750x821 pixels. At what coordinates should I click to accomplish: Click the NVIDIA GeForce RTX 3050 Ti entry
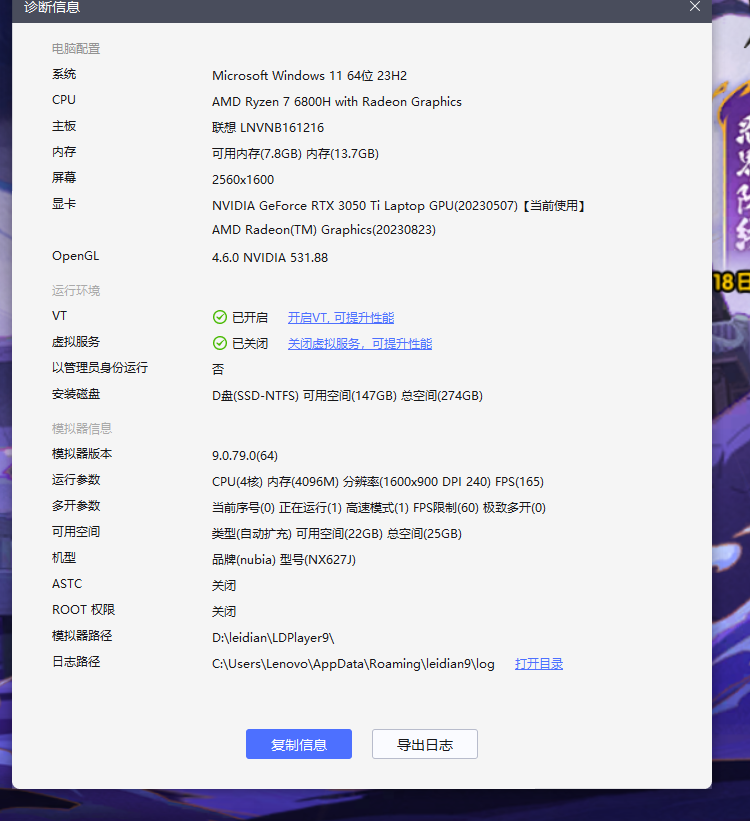click(398, 205)
